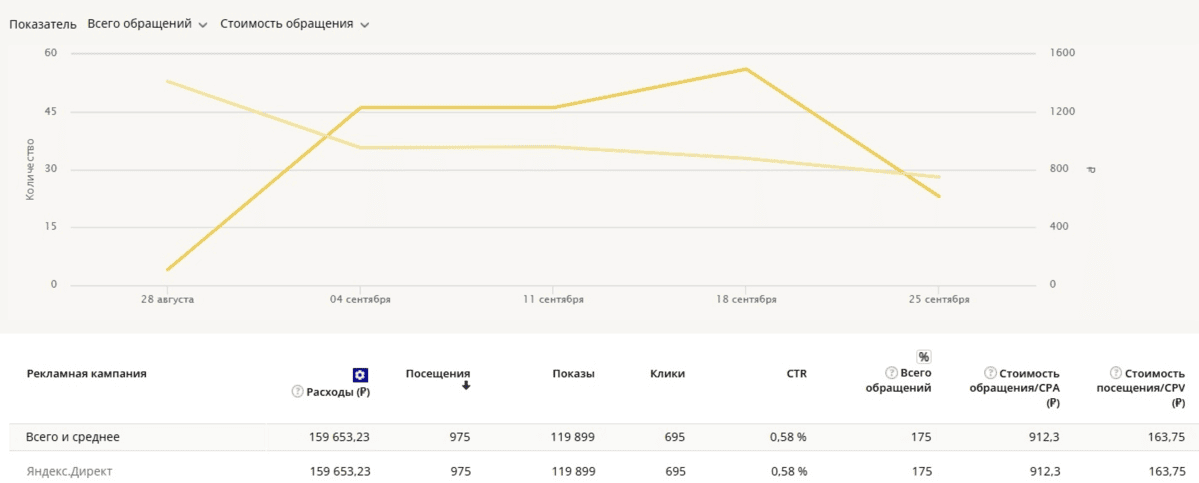Click the help icon beside Стоимость посещения/CPV
Screen dimensions: 1199x483
pos(1116,373)
